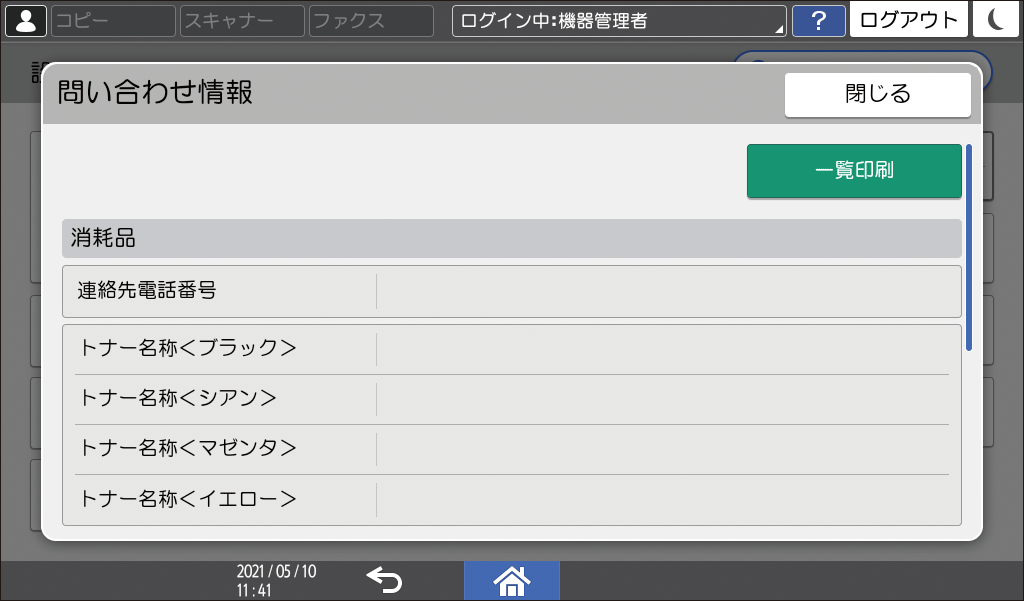Select the トナー名称<マゼンタ> row
The image size is (1024, 601).
670,447
